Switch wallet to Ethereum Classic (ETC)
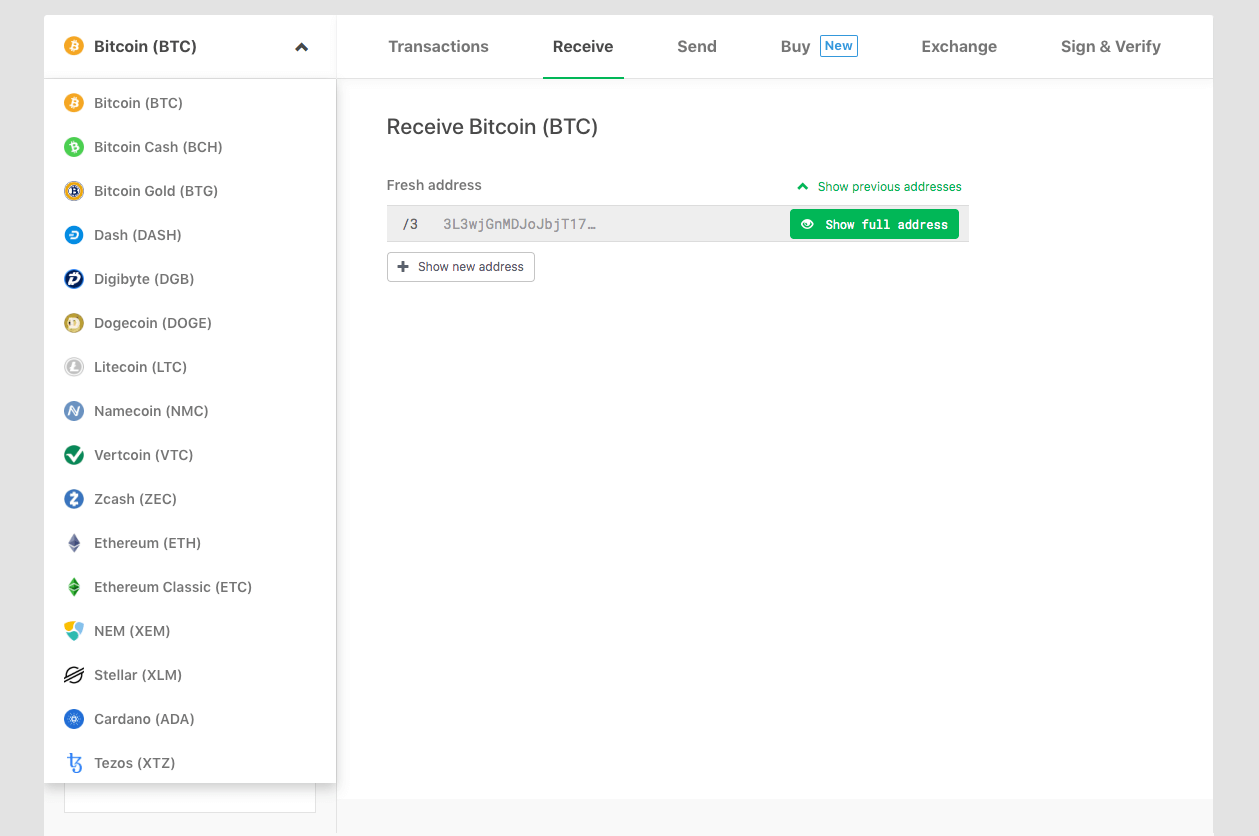The height and width of the screenshot is (836, 1259). (x=190, y=587)
